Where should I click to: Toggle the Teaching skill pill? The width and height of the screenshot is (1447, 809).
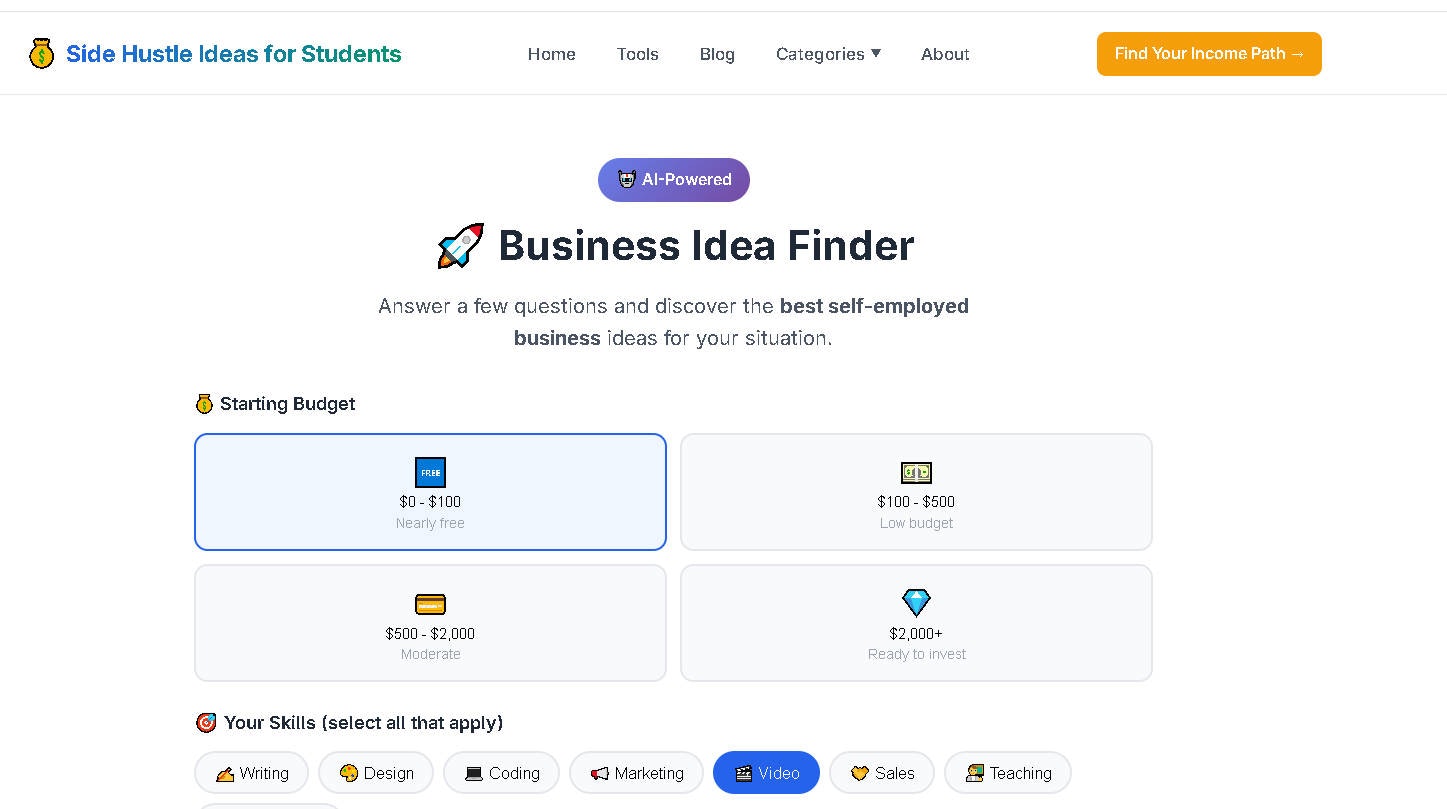tap(1007, 772)
